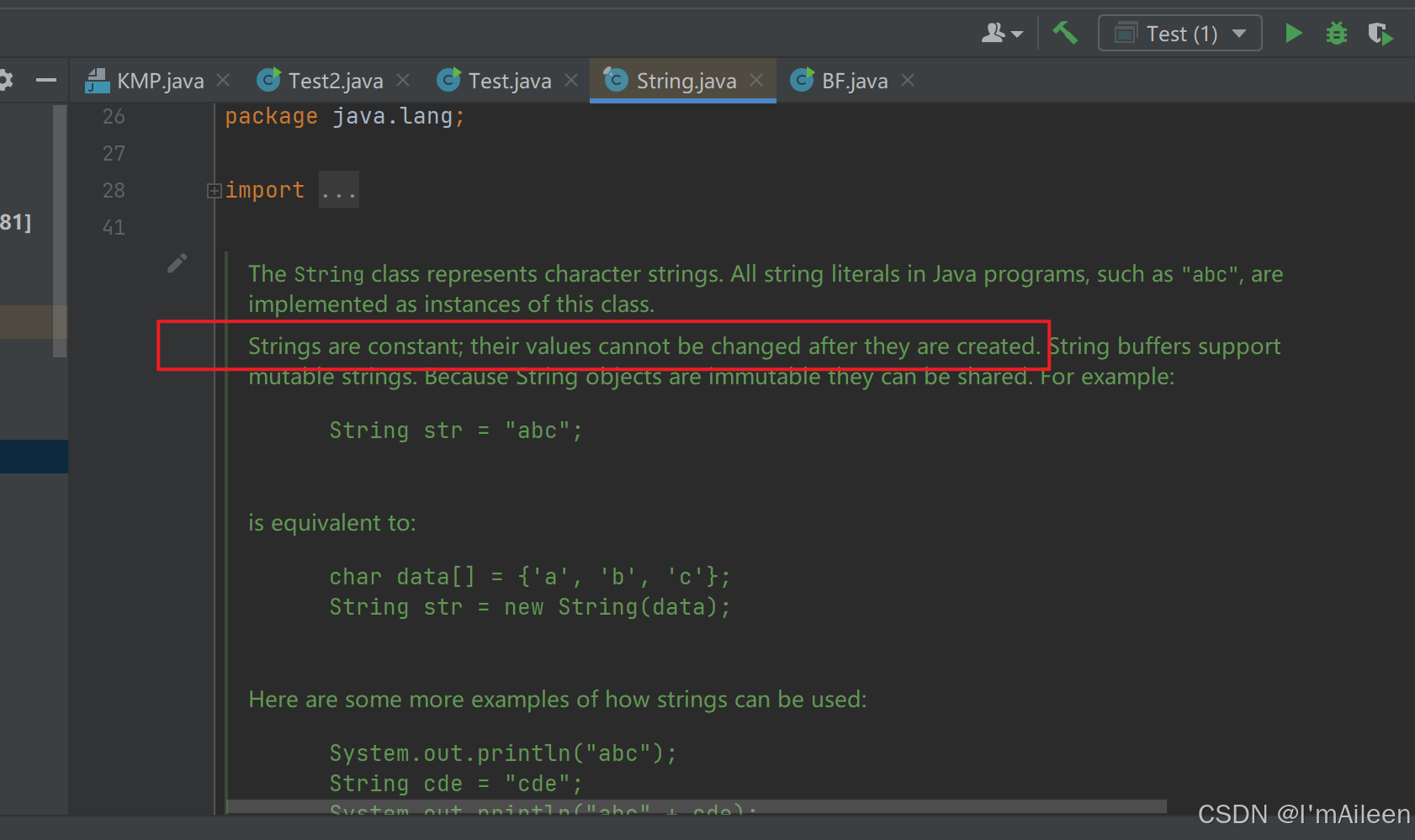Click the String str = "abc" code sample
This screenshot has height=840, width=1415.
[x=456, y=431]
